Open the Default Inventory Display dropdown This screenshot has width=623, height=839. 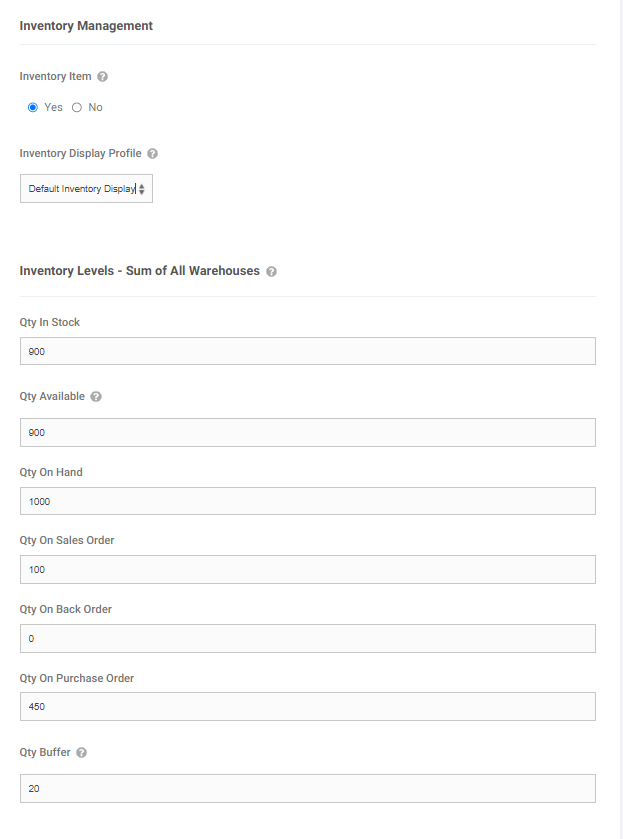86,188
